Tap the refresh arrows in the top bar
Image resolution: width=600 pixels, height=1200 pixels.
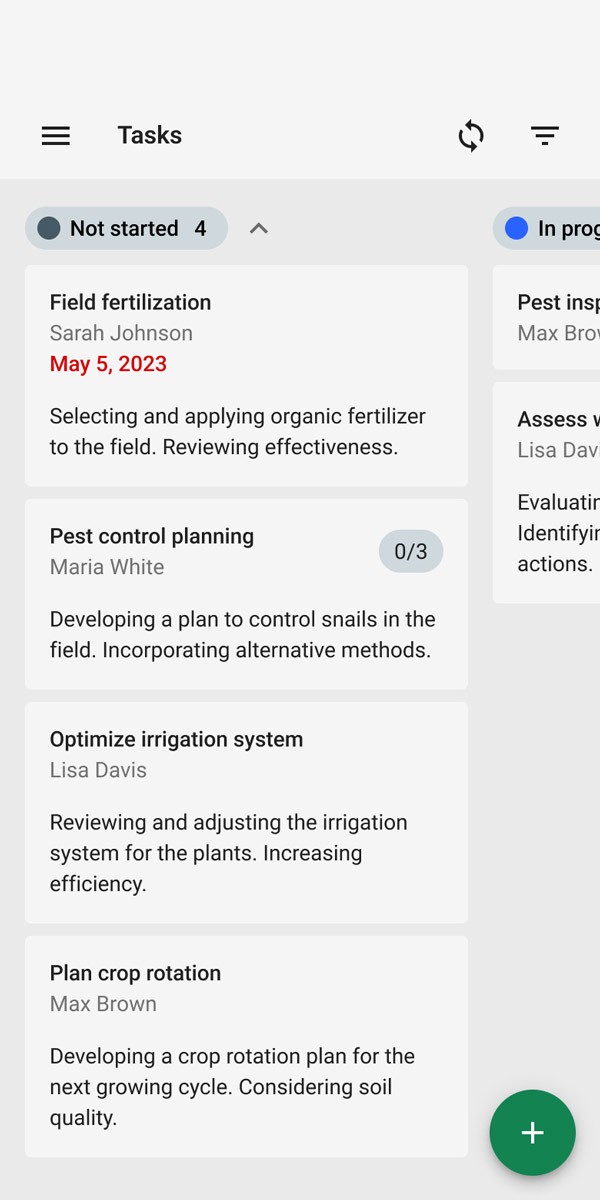(470, 135)
